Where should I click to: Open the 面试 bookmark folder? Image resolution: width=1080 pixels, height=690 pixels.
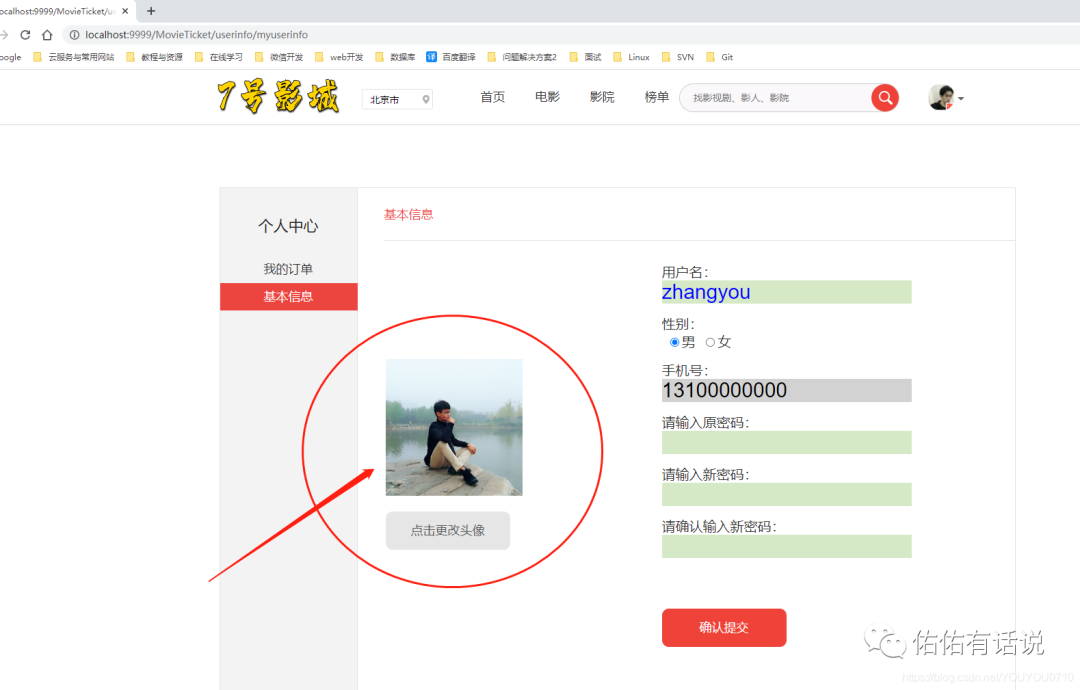[585, 57]
